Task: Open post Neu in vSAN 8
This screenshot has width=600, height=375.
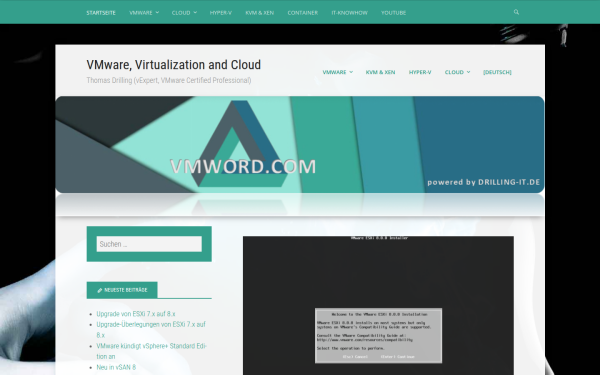Action: point(116,367)
